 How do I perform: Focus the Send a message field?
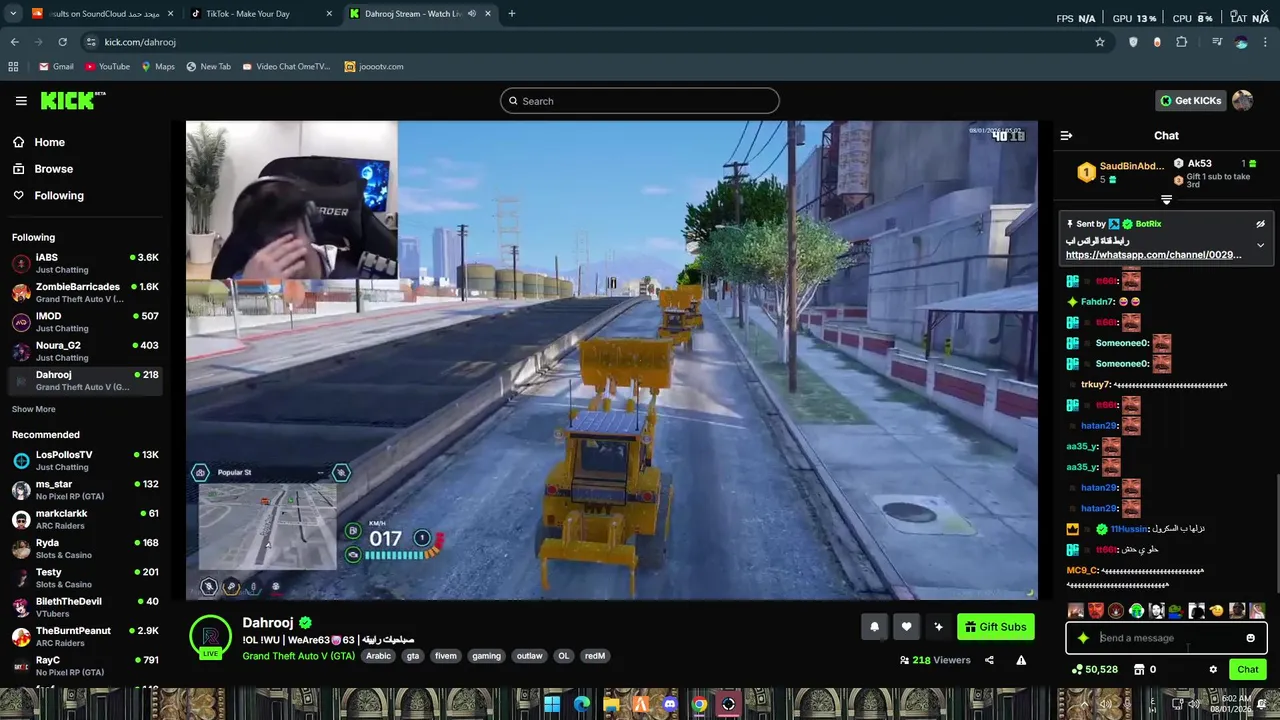click(1165, 638)
